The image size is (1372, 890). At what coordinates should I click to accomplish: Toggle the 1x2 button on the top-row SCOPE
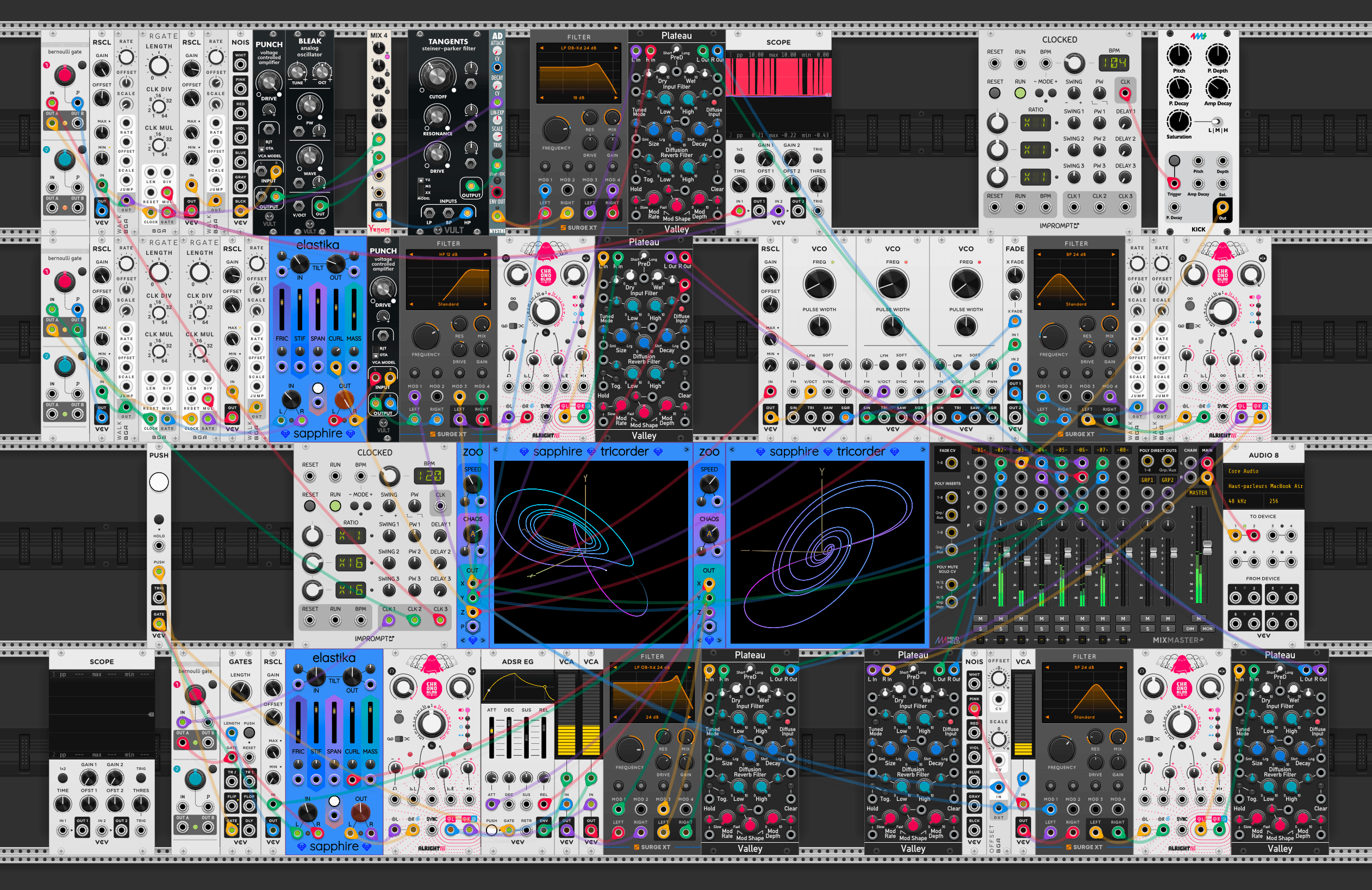click(740, 159)
